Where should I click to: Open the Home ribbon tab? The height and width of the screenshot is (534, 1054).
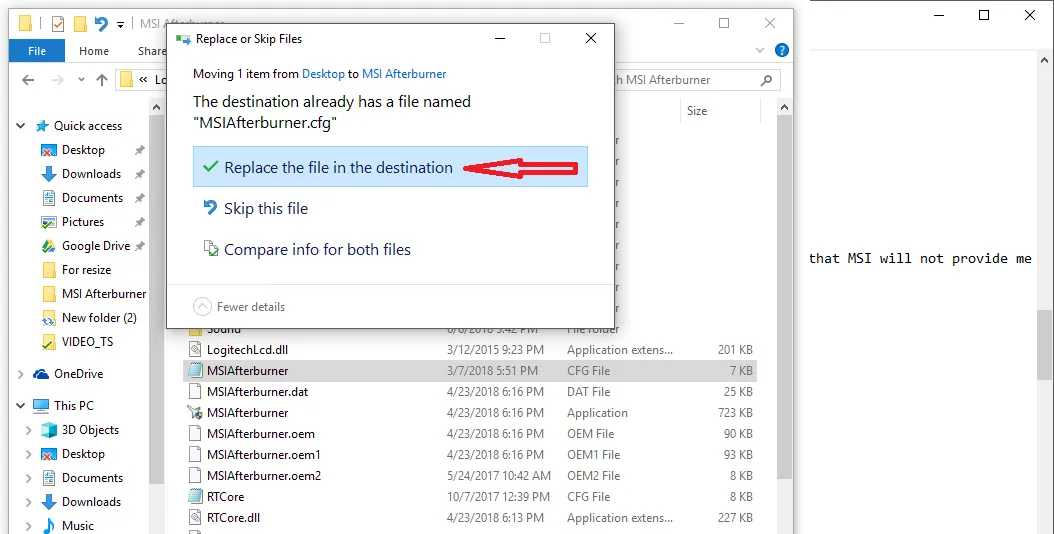93,50
